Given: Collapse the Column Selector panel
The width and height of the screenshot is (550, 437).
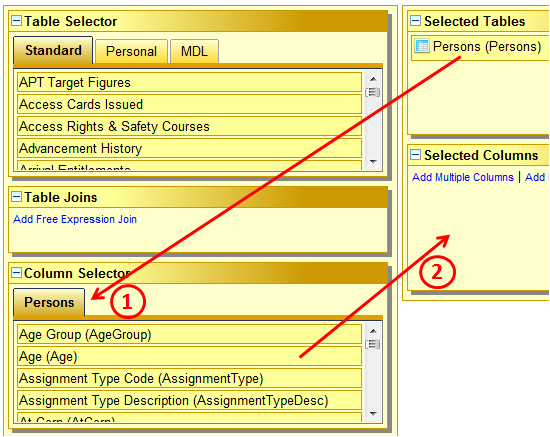Looking at the screenshot, I should (x=16, y=273).
